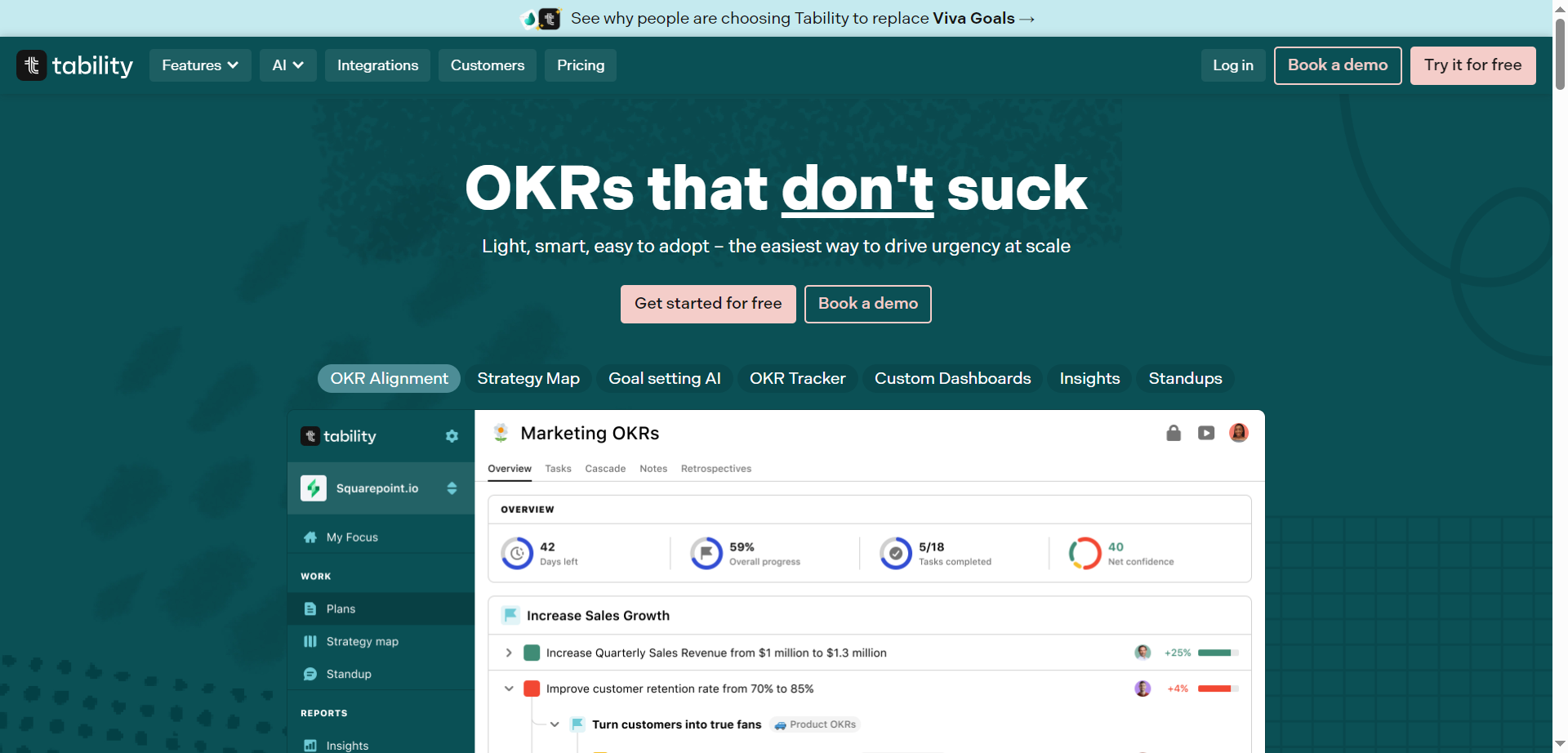Click Book a demo in the header
This screenshot has width=1568, height=753.
click(1338, 65)
